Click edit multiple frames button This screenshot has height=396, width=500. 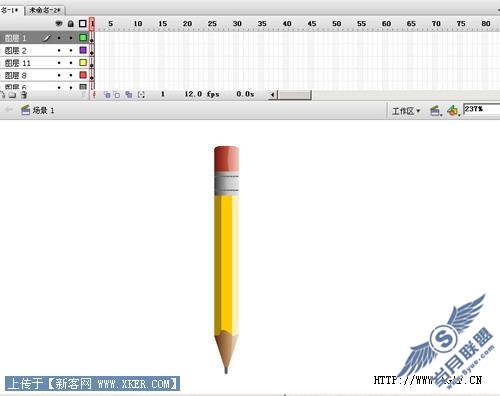(129, 95)
